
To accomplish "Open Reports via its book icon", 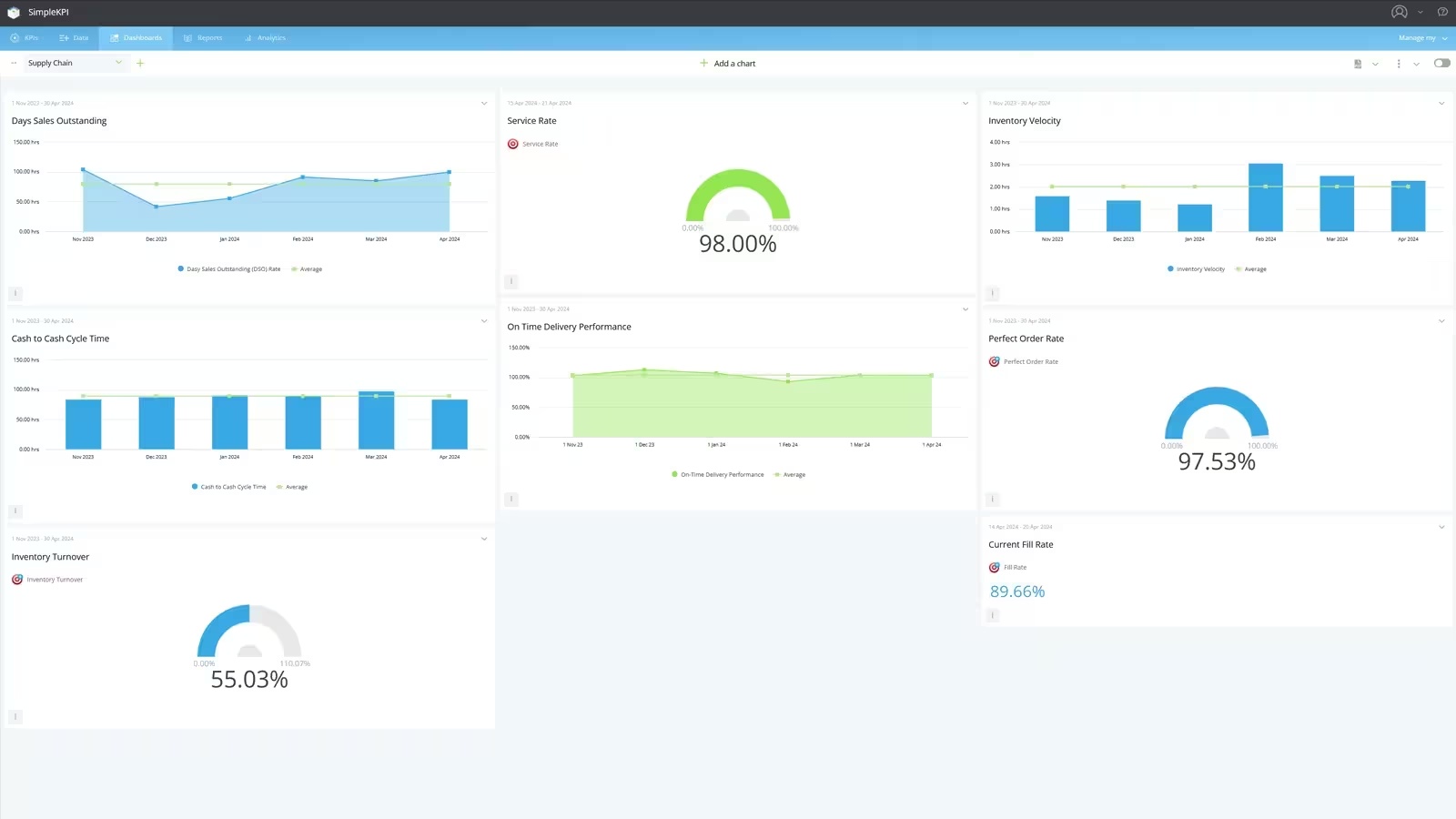I will tap(187, 37).
